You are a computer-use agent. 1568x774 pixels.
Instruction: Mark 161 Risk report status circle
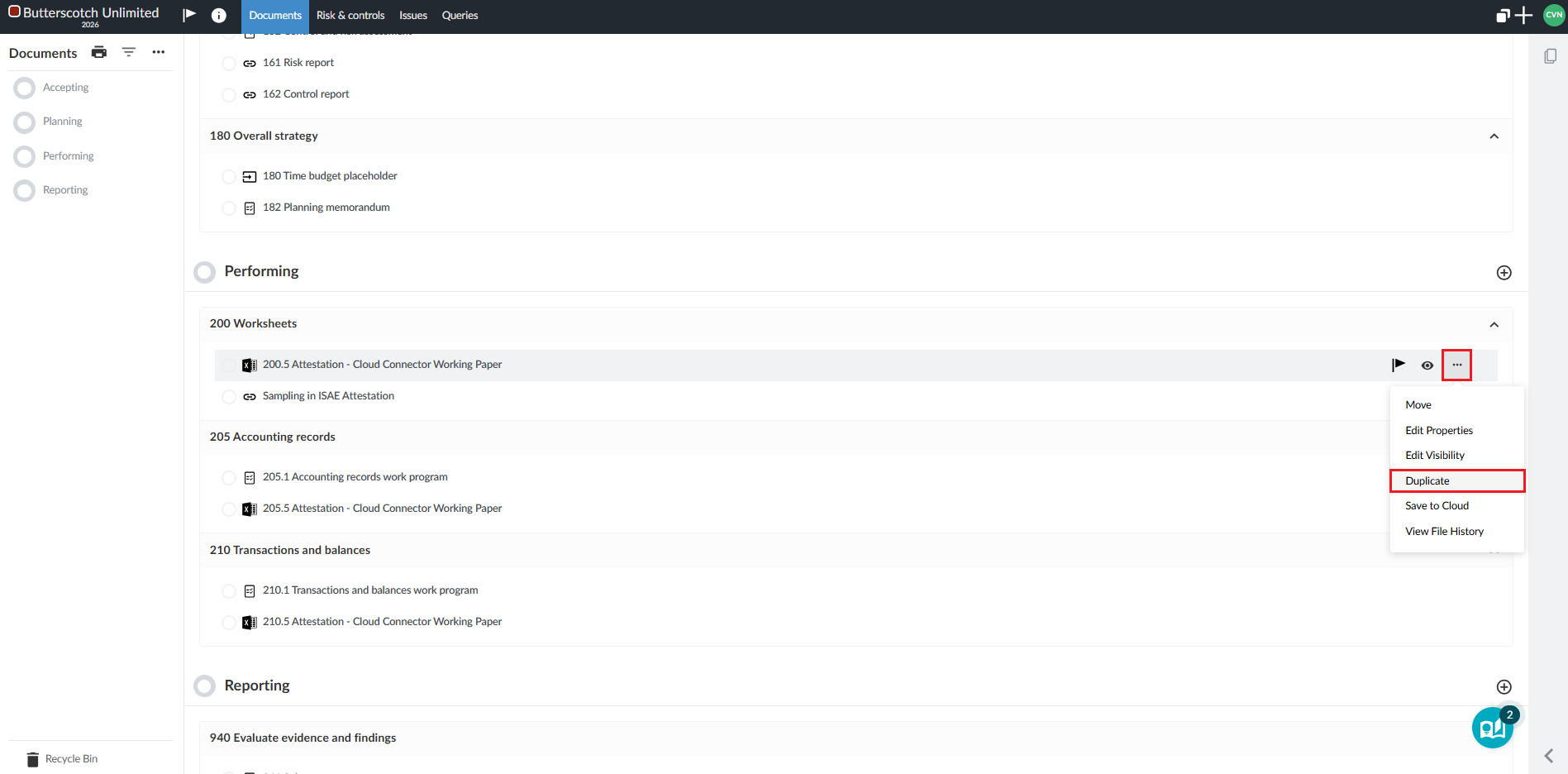tap(229, 64)
